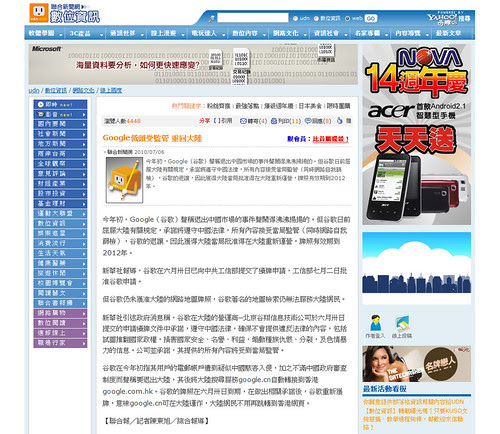Click the 日本美食 hot keyword link
The width and height of the screenshot is (500, 434).
310,106
